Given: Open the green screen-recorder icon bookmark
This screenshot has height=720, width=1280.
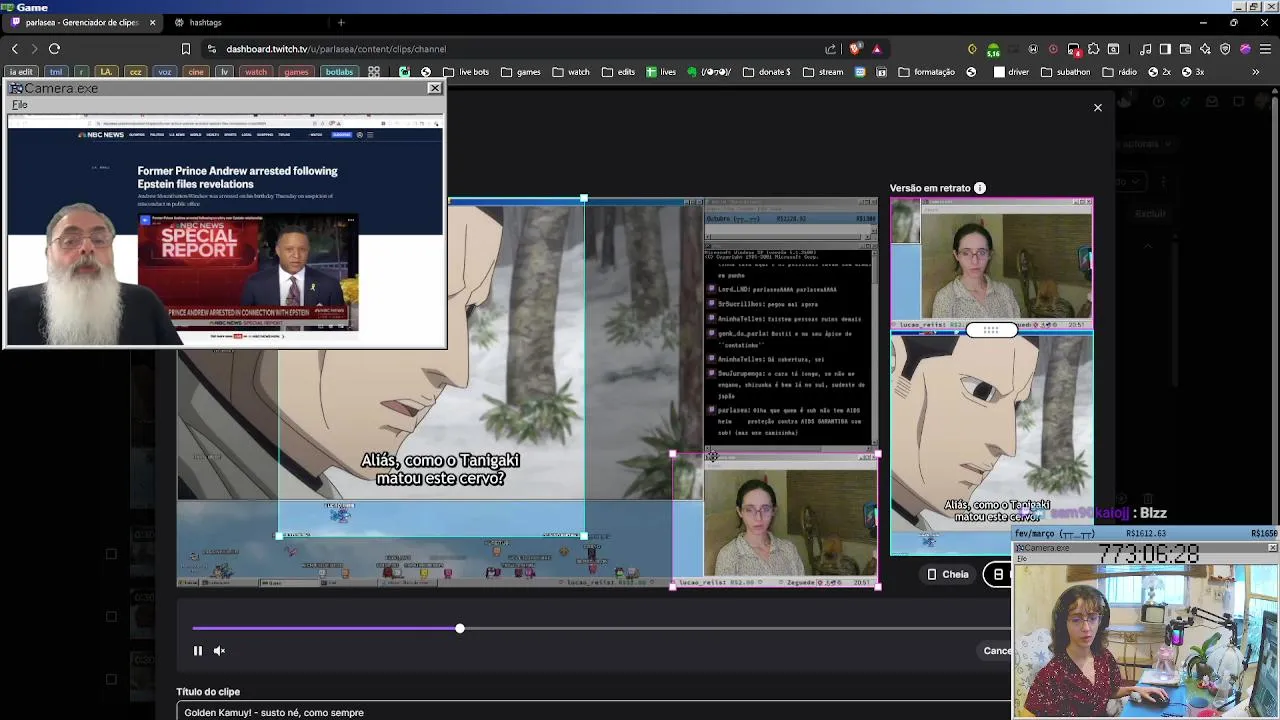Looking at the screenshot, I should [x=404, y=72].
